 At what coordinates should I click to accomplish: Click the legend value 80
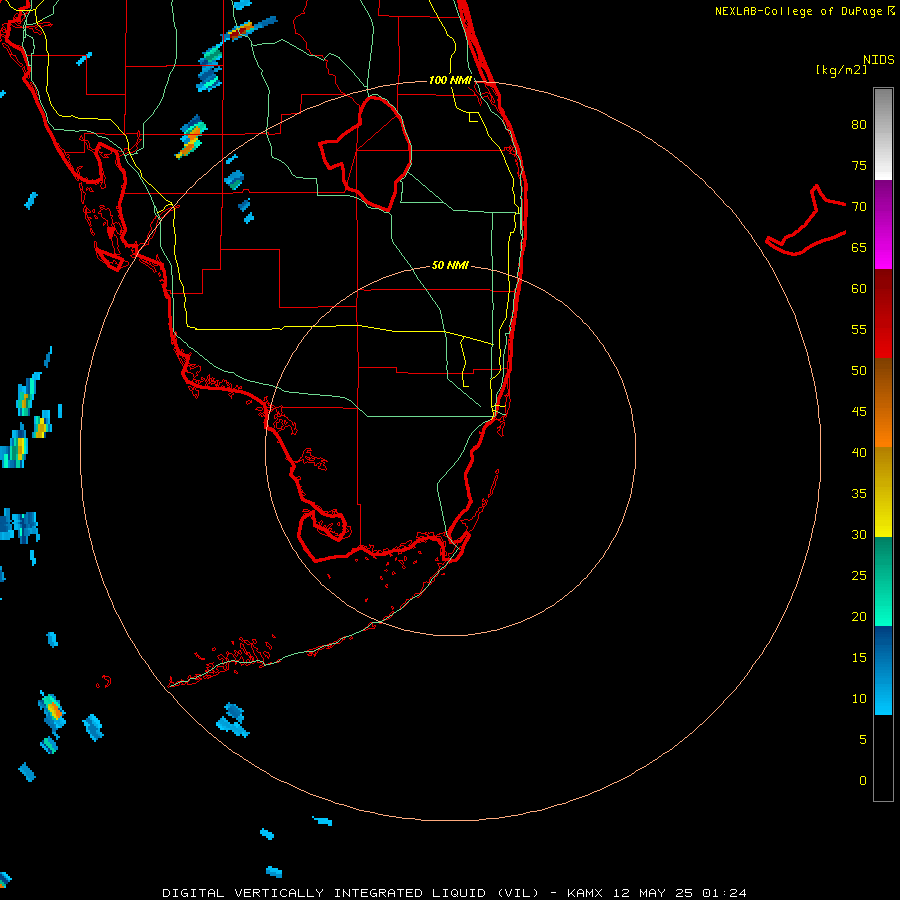859,125
